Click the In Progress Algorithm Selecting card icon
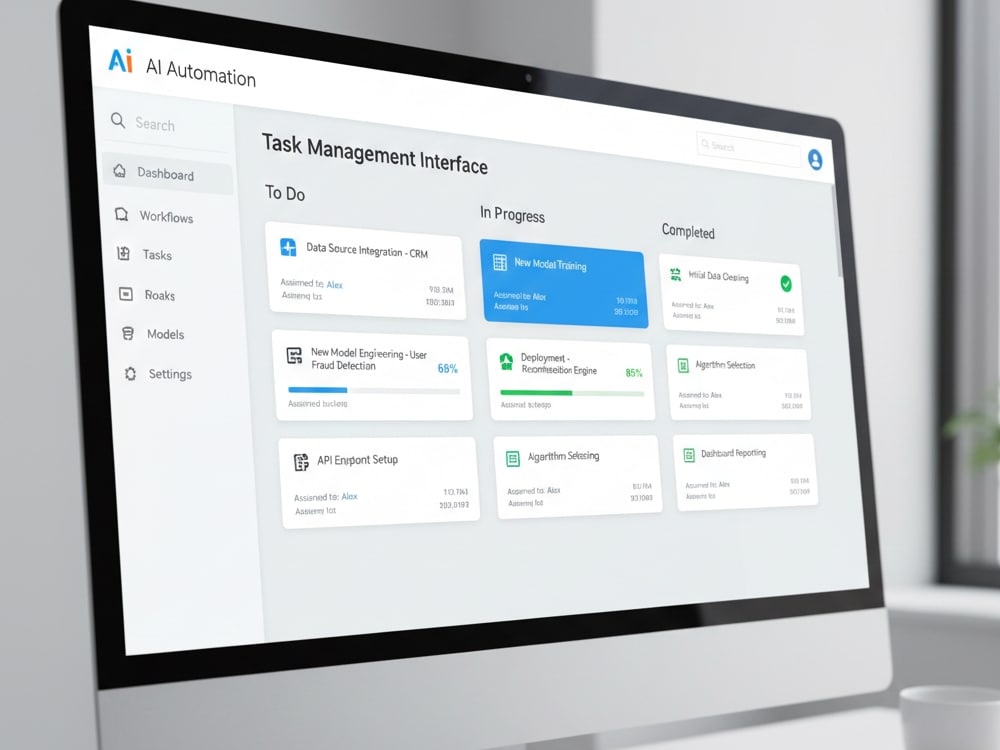Viewport: 1000px width, 750px height. point(513,459)
